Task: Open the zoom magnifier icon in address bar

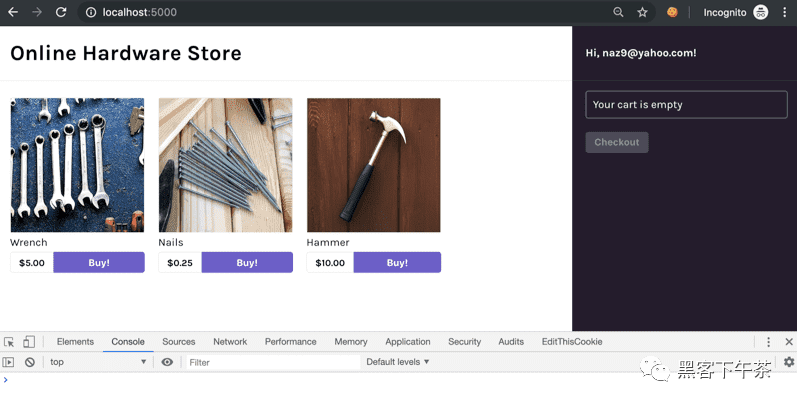Action: 618,12
